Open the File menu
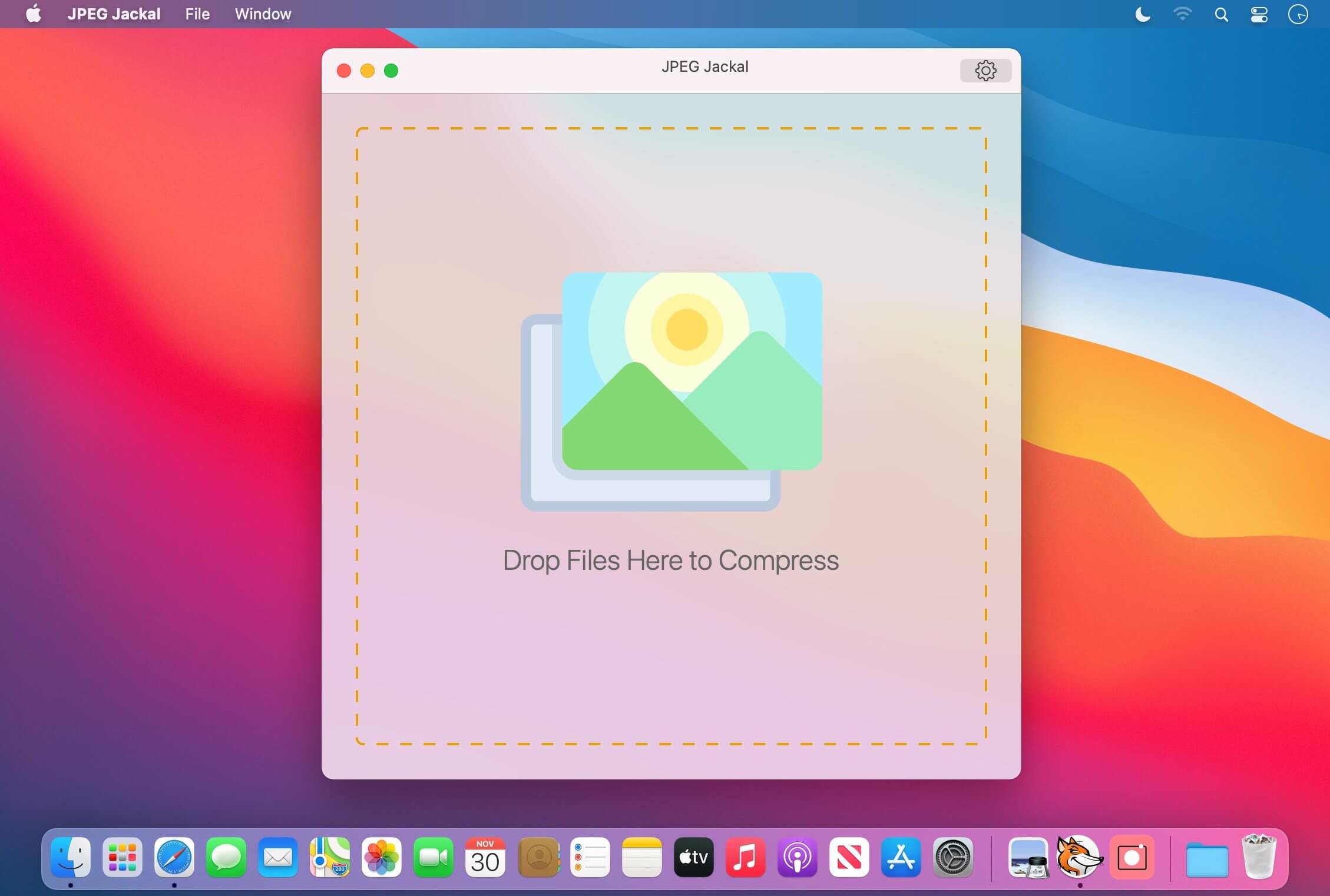 197,14
